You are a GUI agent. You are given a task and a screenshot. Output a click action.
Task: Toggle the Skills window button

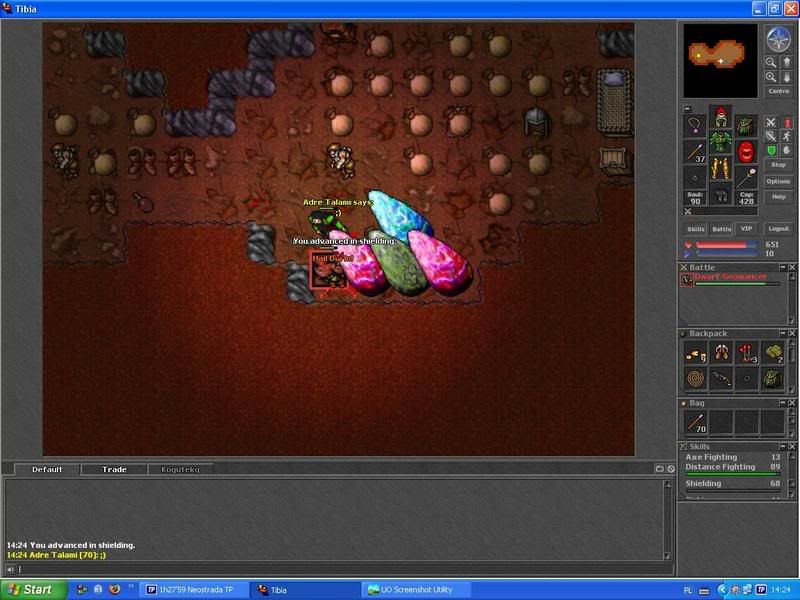pyautogui.click(x=695, y=229)
